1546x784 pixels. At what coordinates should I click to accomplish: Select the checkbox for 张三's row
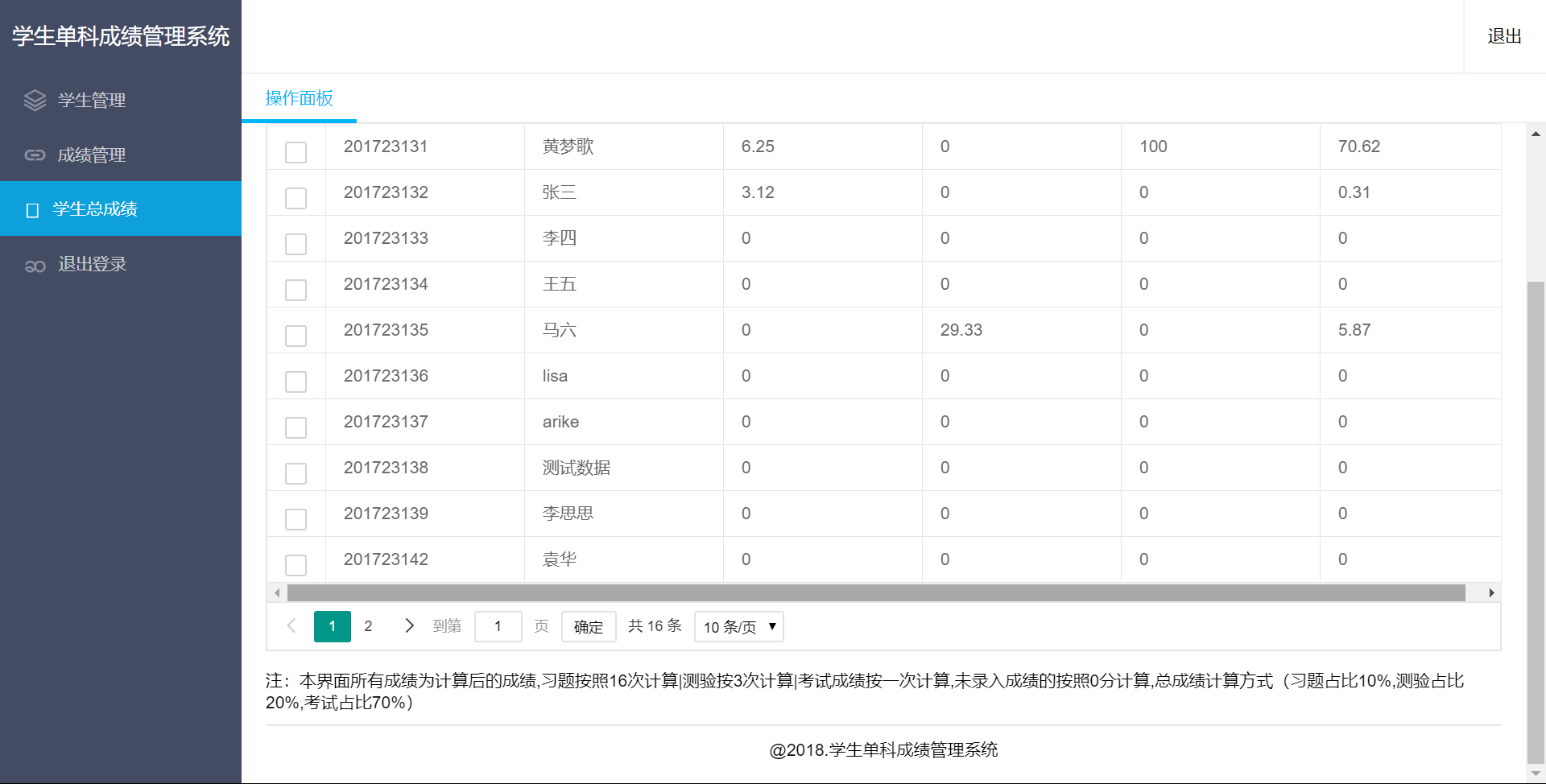coord(296,198)
